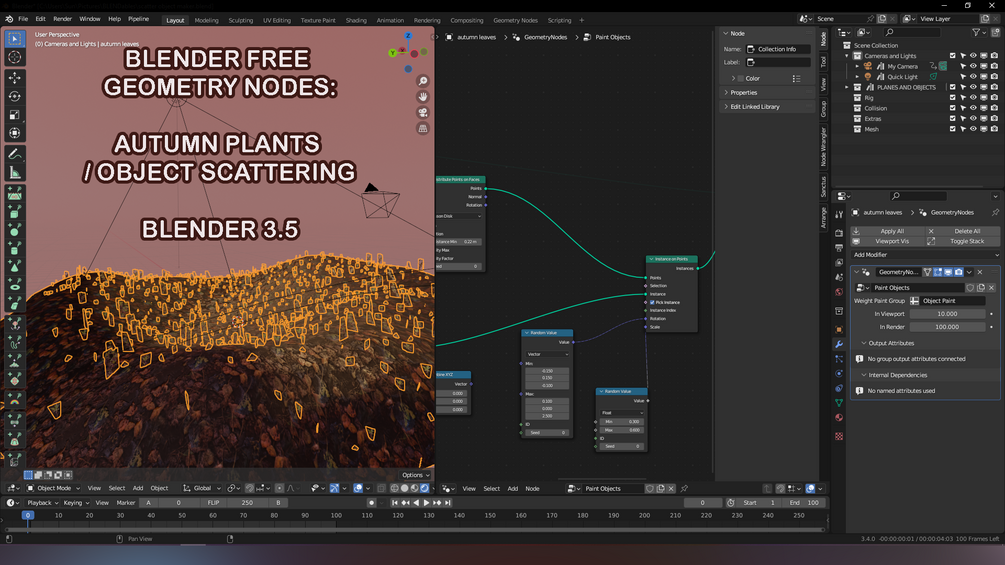Image resolution: width=1005 pixels, height=565 pixels.
Task: Open the Pipeline menu
Action: pos(138,19)
